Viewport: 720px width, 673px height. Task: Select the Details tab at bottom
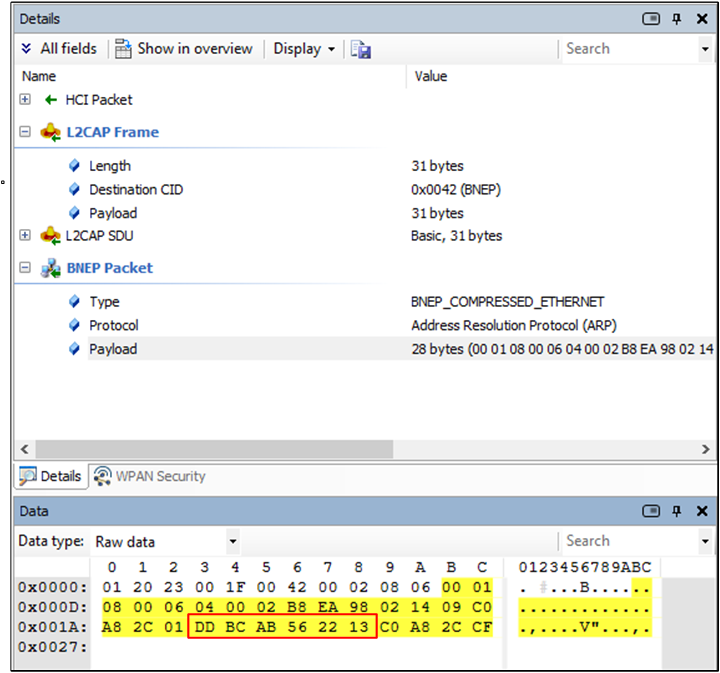click(51, 476)
